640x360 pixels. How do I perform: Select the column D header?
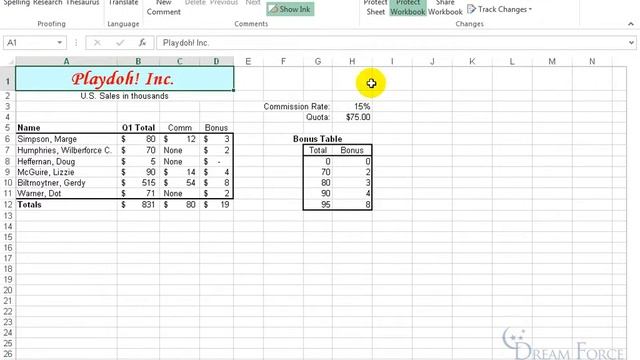(216, 61)
